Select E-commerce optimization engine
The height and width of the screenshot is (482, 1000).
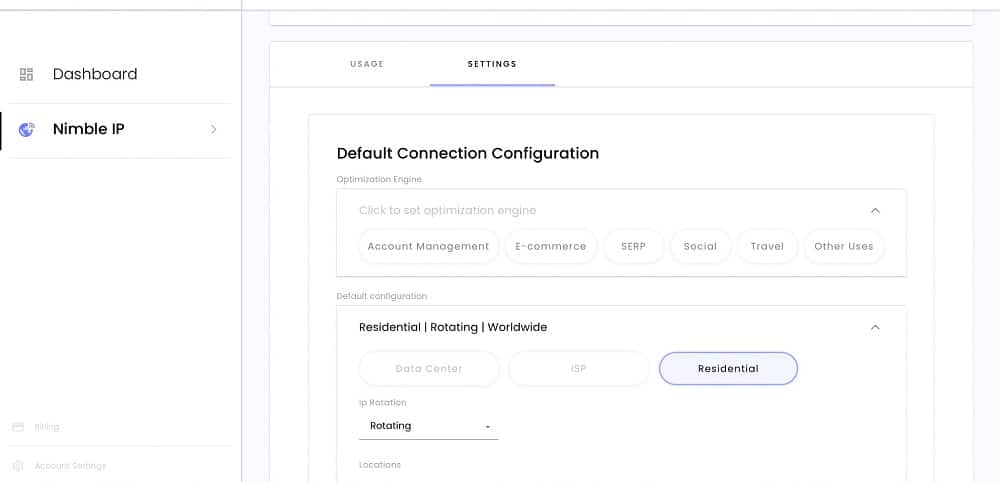551,246
